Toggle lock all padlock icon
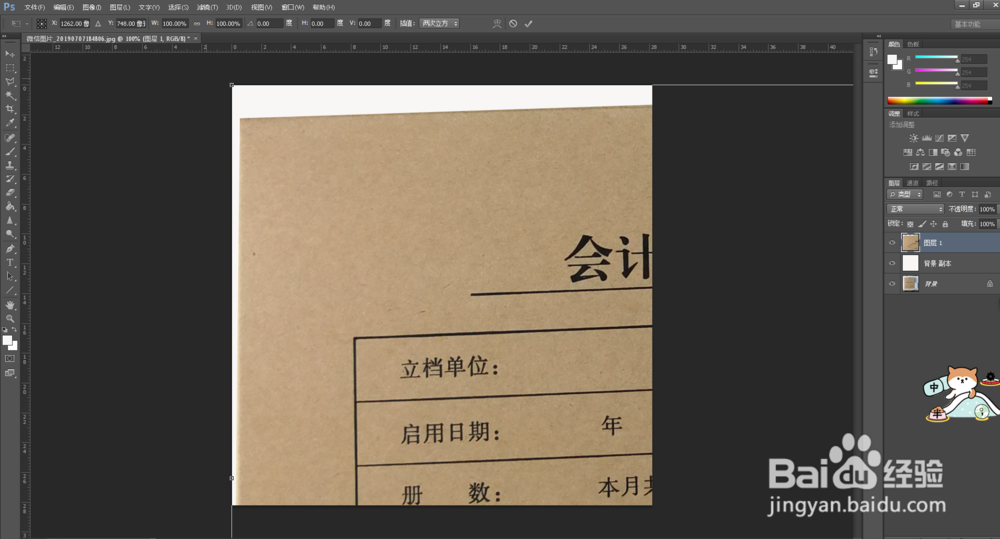Viewport: 1000px width, 539px height. point(945,224)
